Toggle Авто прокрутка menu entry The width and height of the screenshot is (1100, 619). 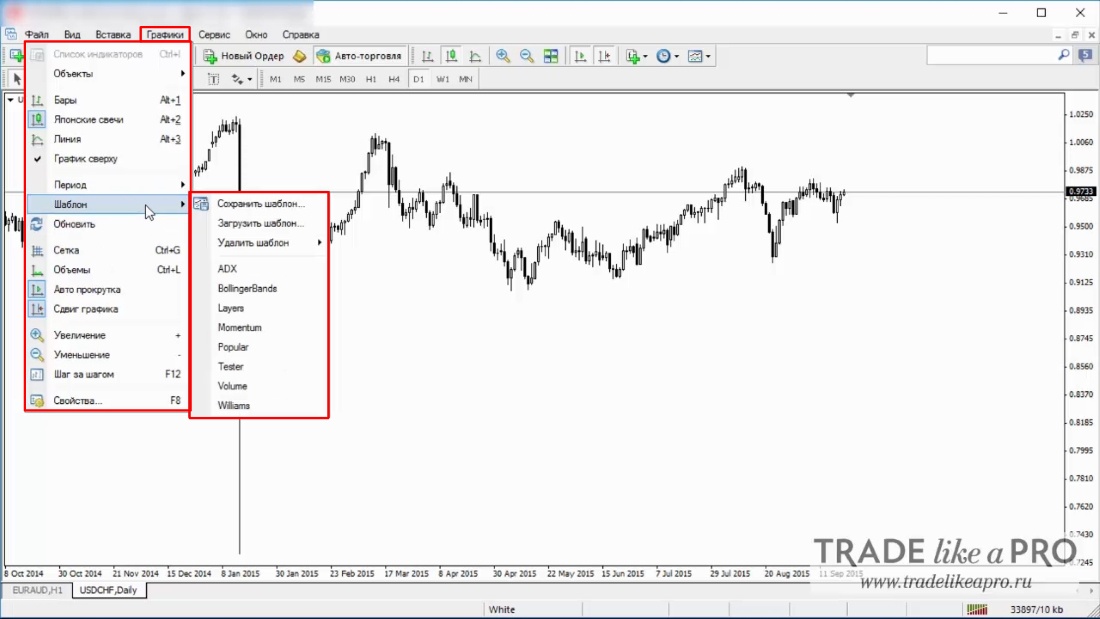coord(107,290)
